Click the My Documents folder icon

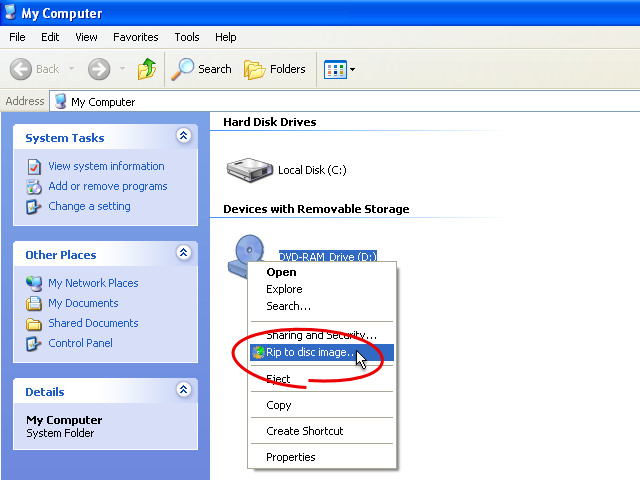[34, 304]
